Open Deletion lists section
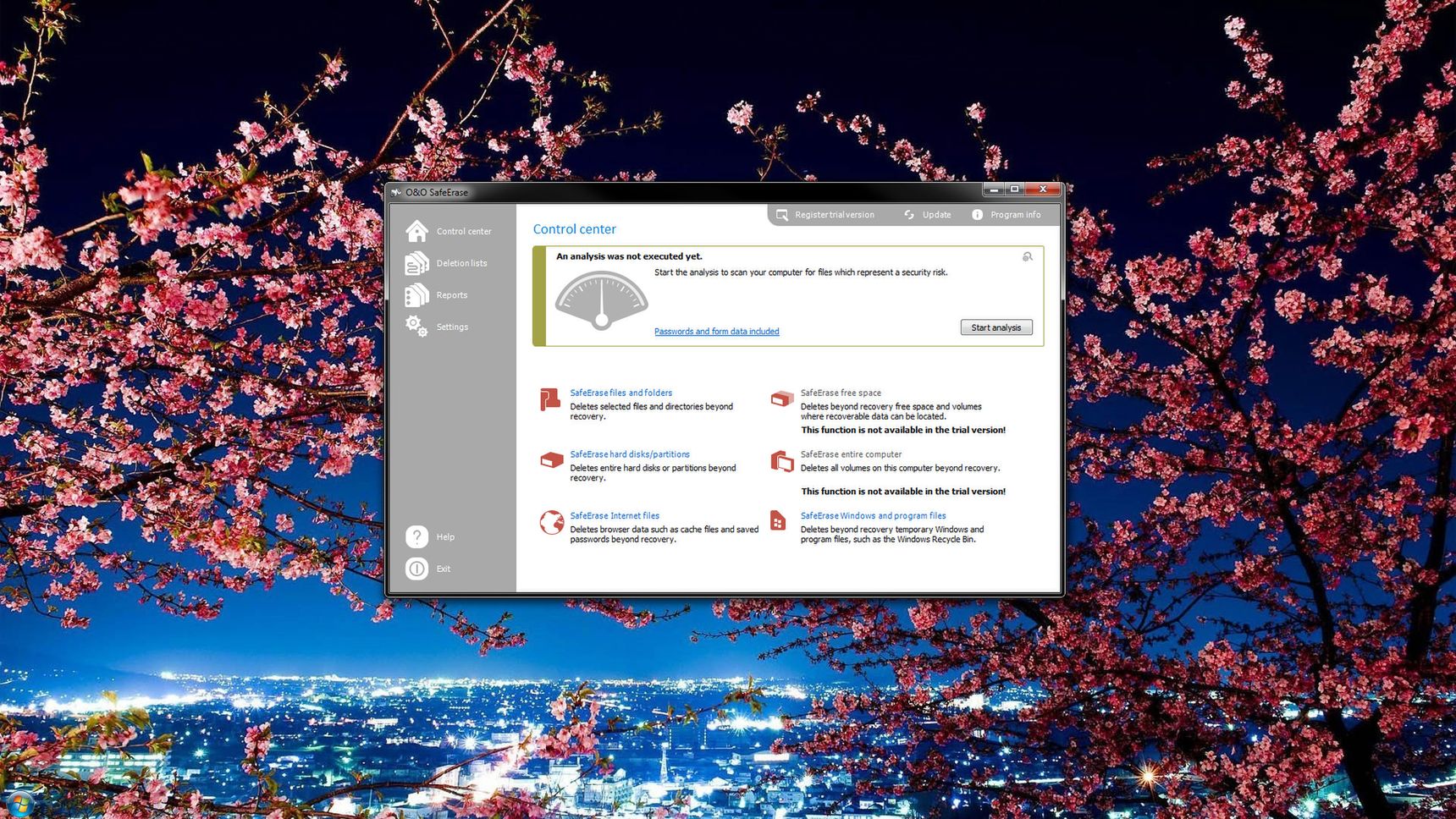This screenshot has height=819, width=1456. coord(461,263)
